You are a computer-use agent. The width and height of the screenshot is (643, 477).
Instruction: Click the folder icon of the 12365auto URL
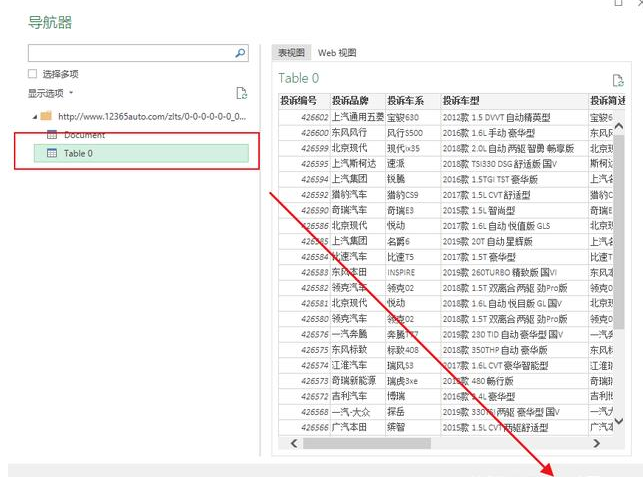tap(46, 116)
